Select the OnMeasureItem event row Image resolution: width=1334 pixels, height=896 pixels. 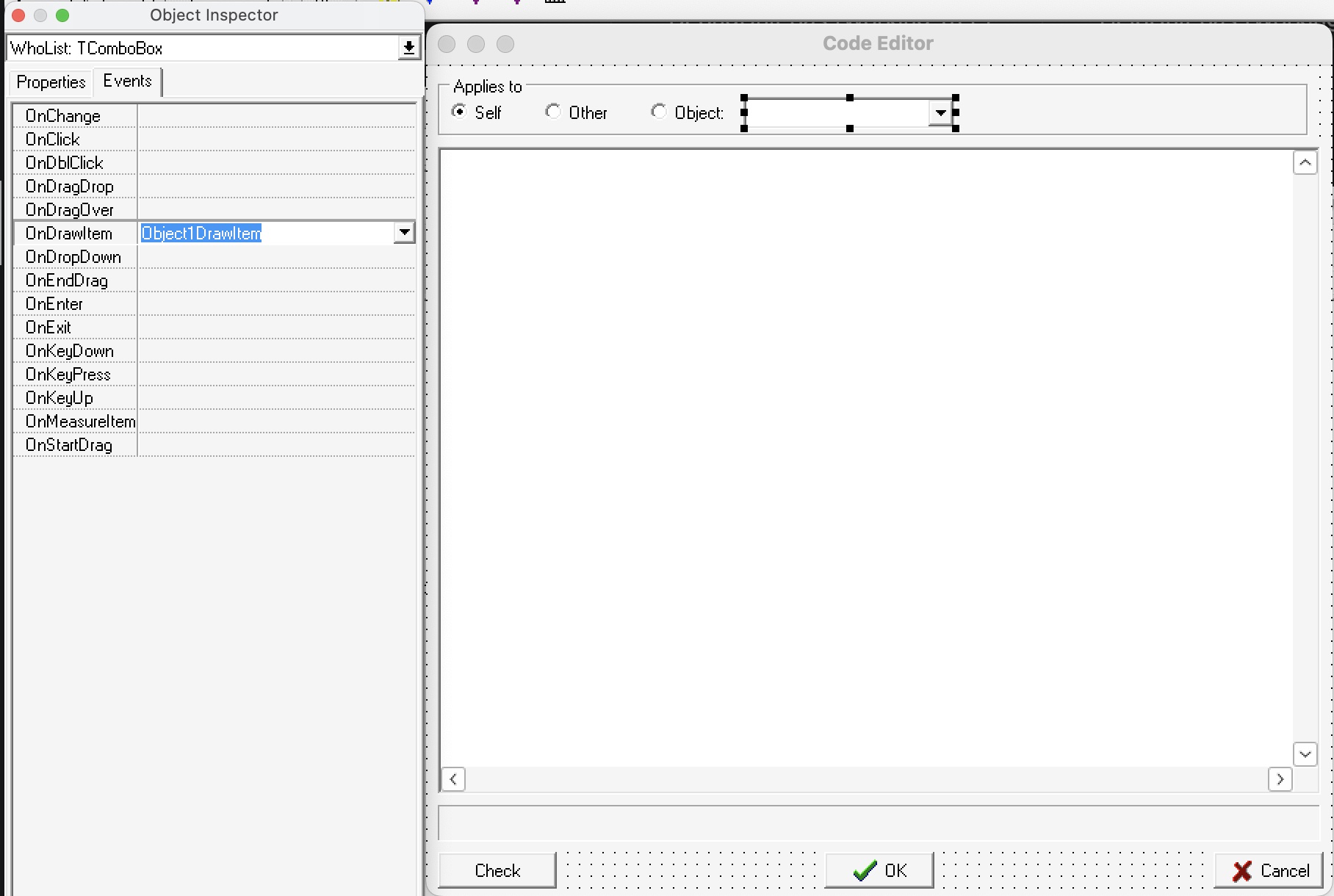click(x=214, y=422)
